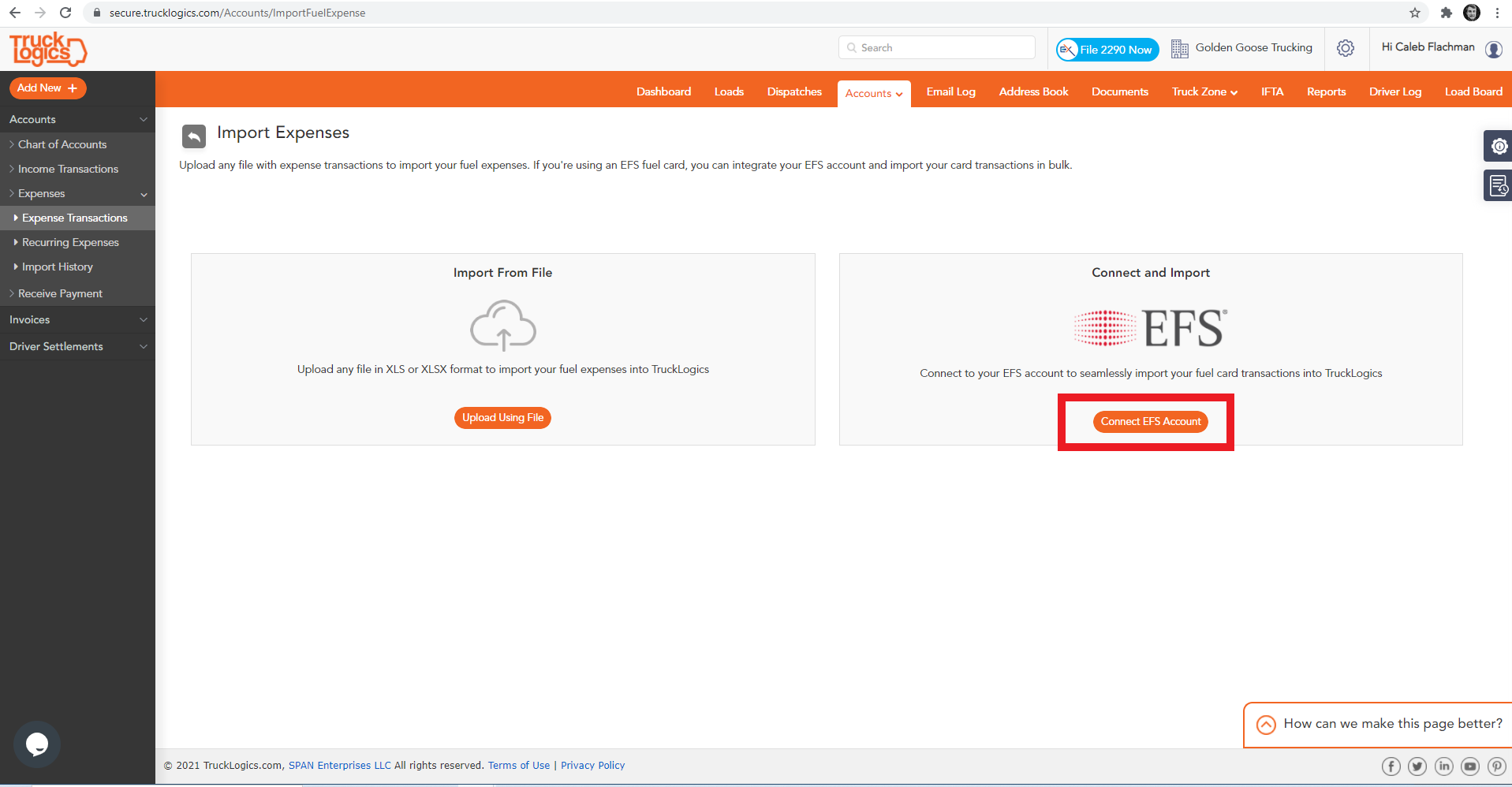The height and width of the screenshot is (787, 1512).
Task: Switch to the Dispatches tab
Action: pyautogui.click(x=794, y=92)
